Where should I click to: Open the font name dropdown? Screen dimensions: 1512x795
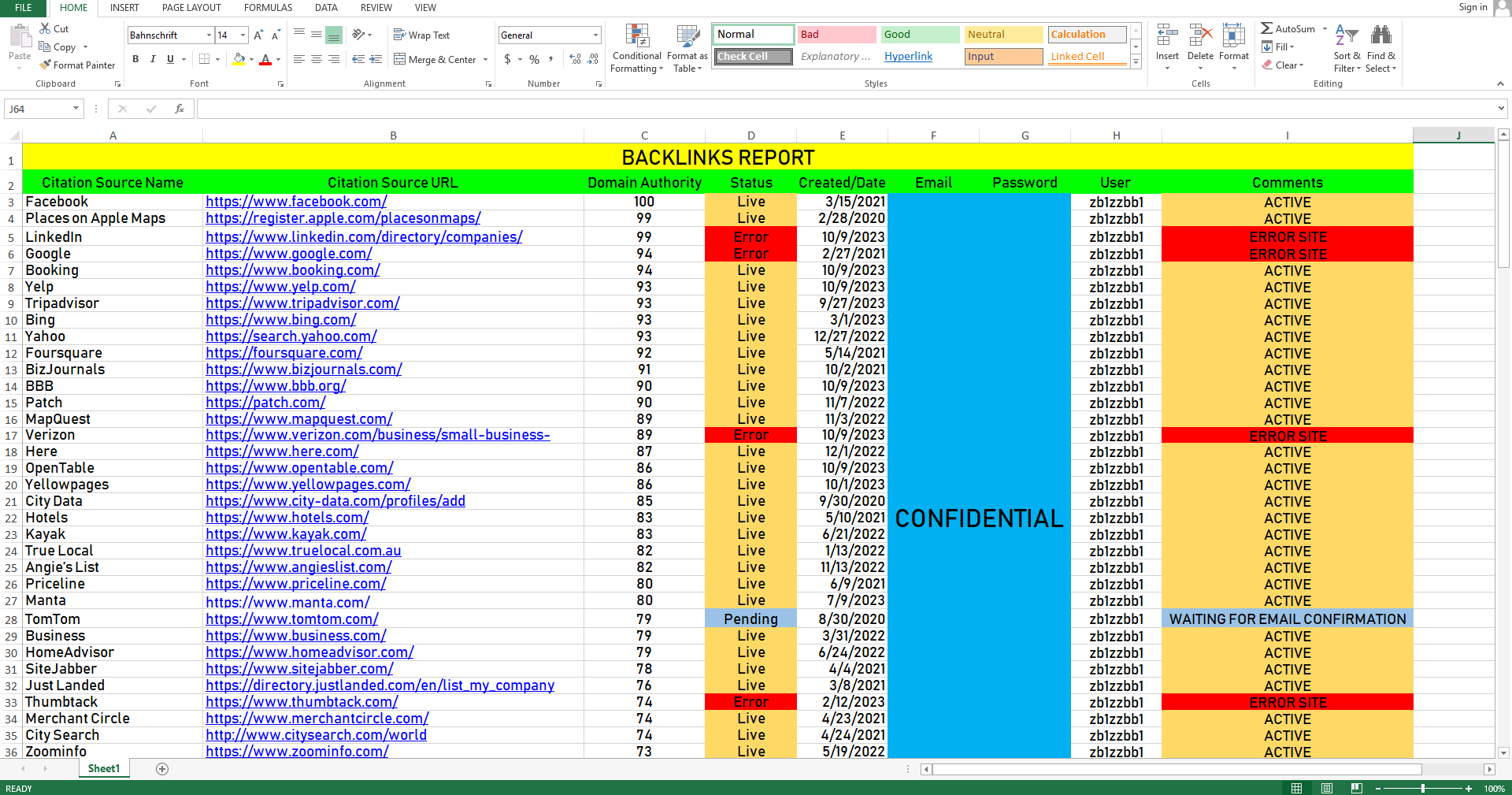point(209,35)
